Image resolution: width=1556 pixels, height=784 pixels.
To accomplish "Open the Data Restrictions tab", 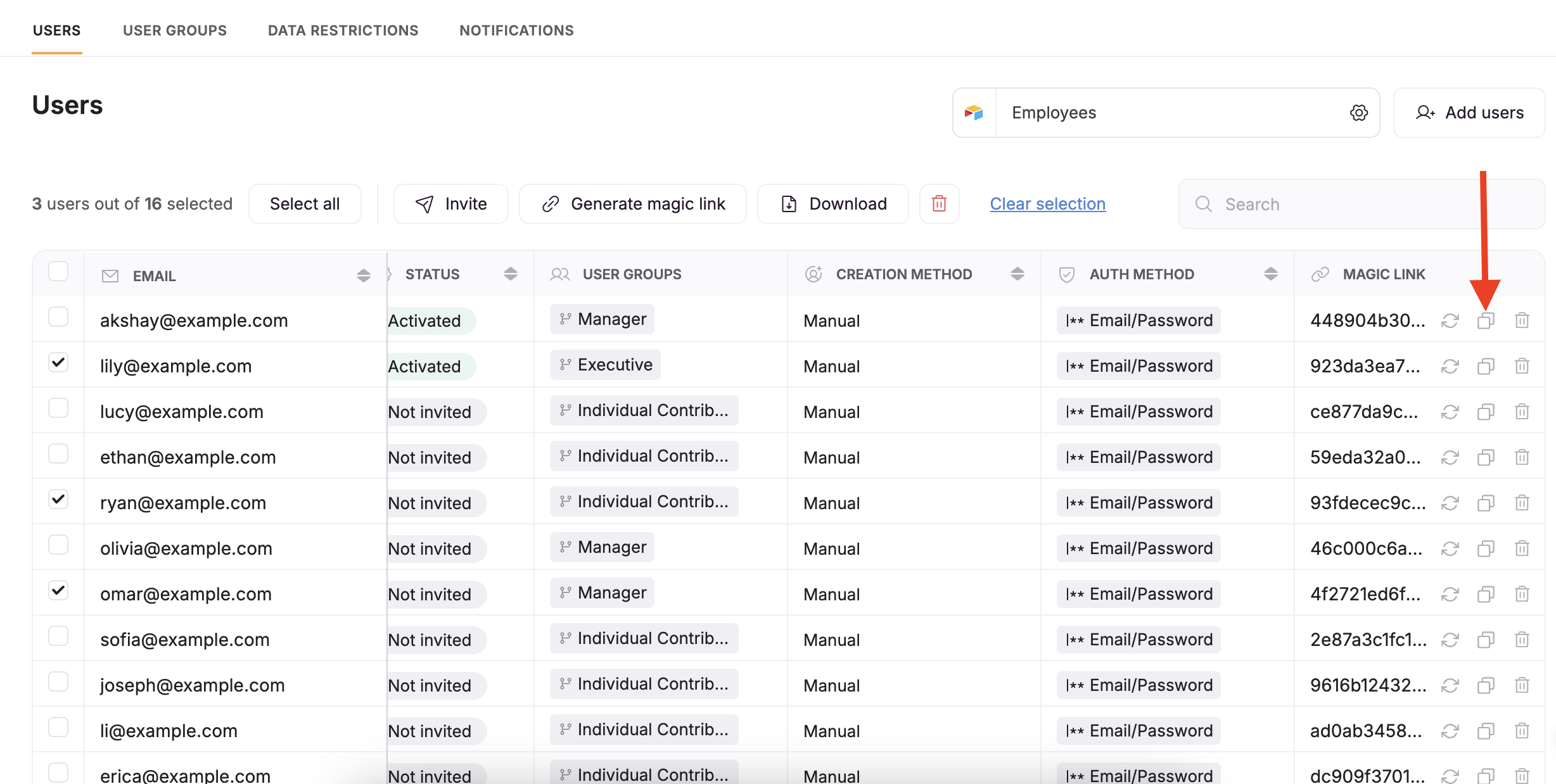I will 343,30.
